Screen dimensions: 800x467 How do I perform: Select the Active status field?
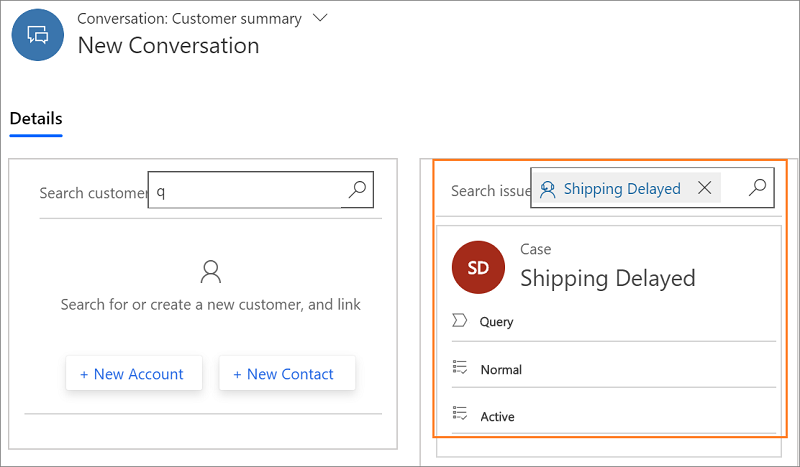497,416
